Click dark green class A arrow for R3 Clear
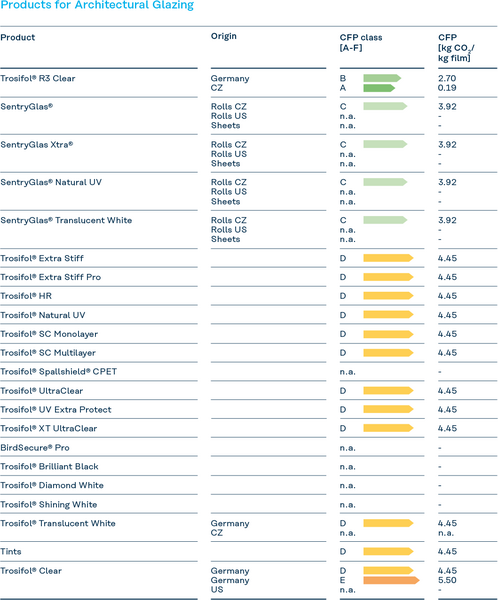 click(x=379, y=88)
